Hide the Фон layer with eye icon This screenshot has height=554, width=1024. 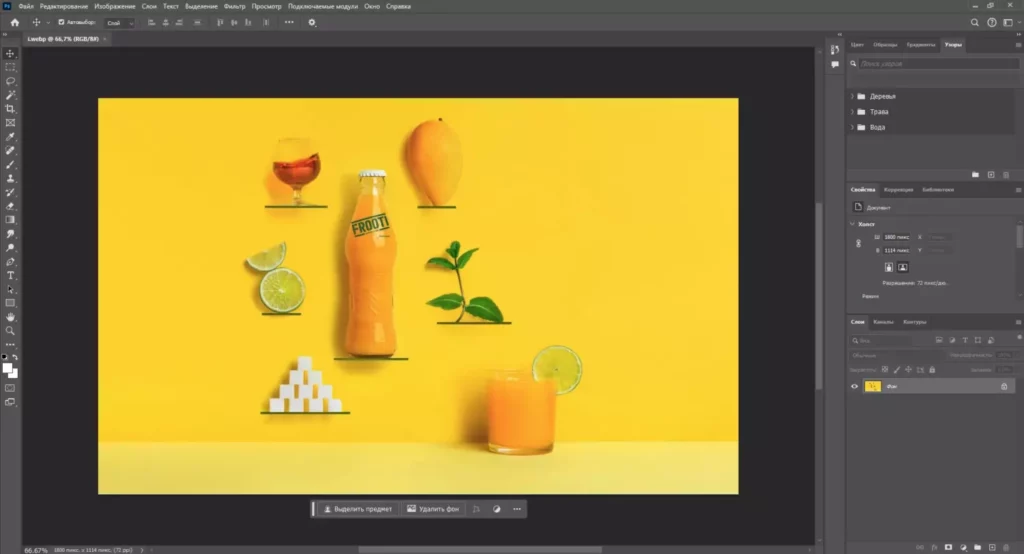coord(854,386)
